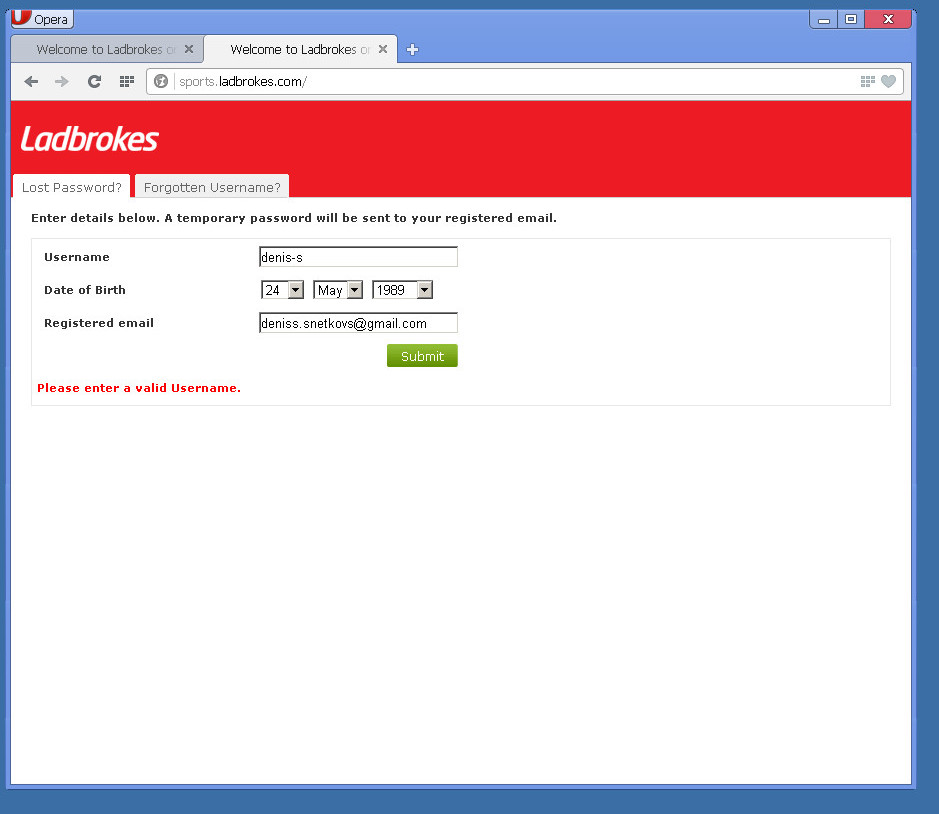
Task: Open a new tab with the plus icon
Action: point(412,50)
